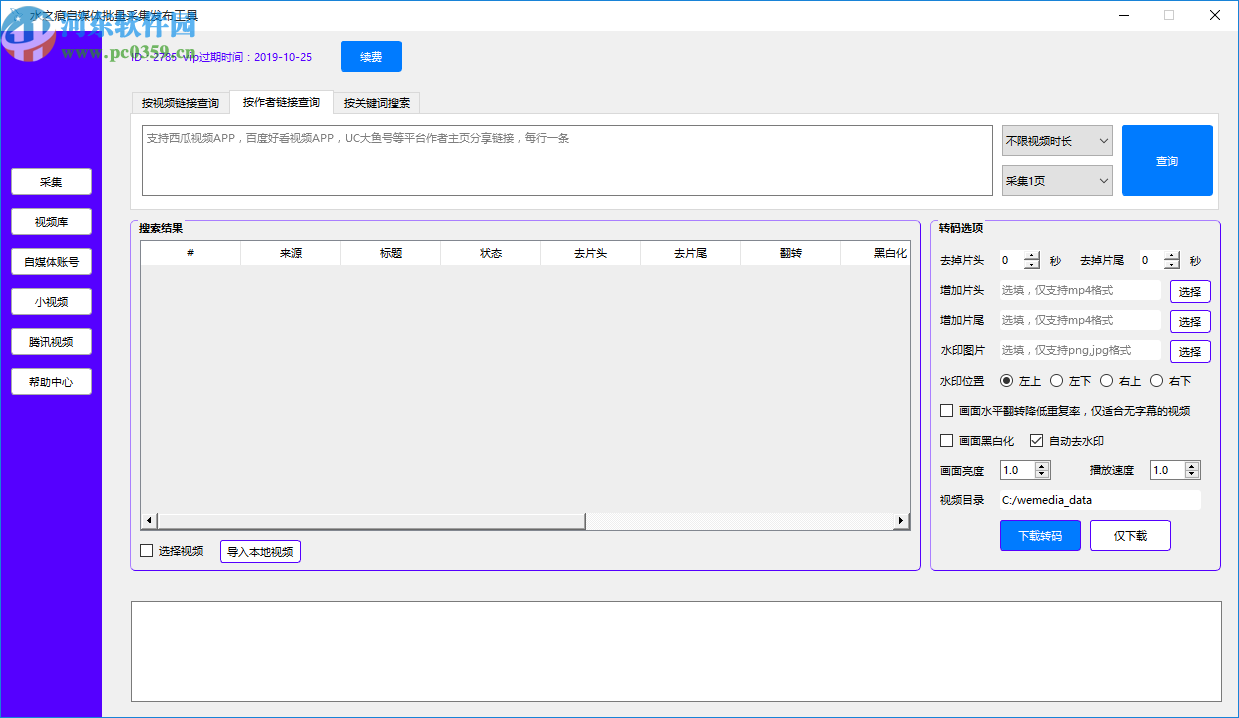Increase 去掉片尾 seconds with up arrow
Screen dimensions: 1239x718
(1172, 256)
